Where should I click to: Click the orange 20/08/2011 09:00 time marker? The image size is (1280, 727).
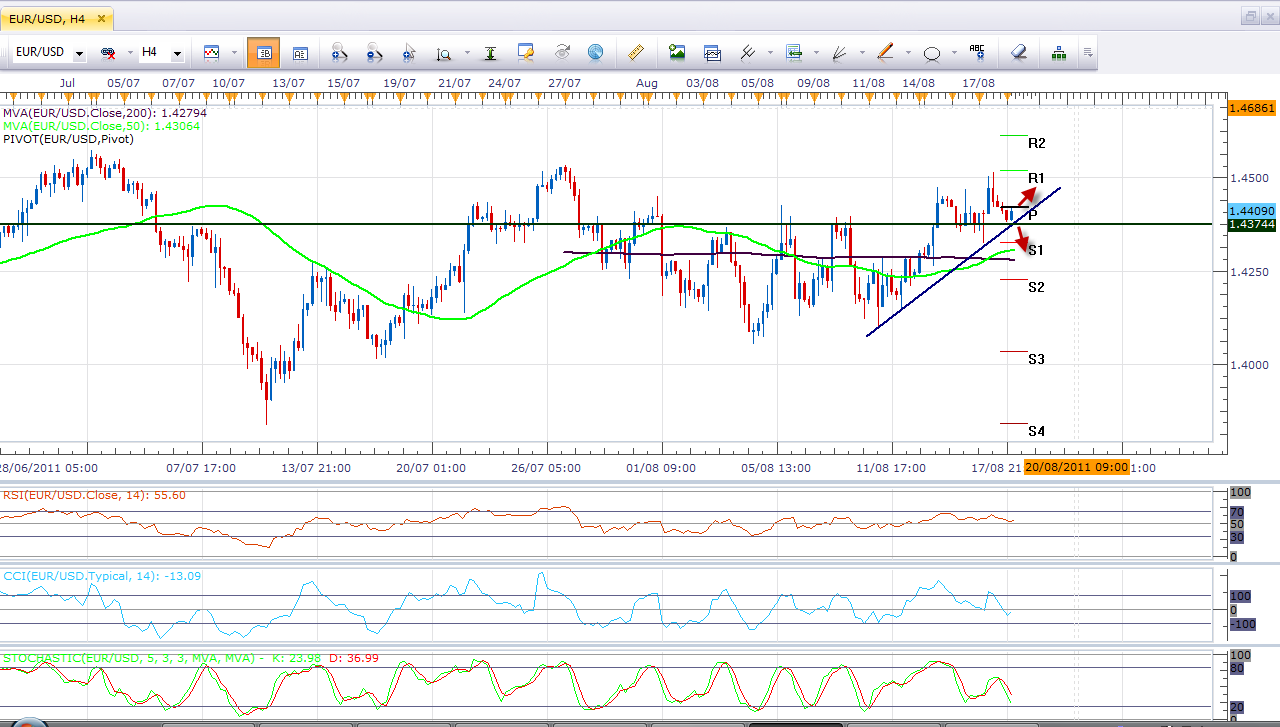(1076, 467)
